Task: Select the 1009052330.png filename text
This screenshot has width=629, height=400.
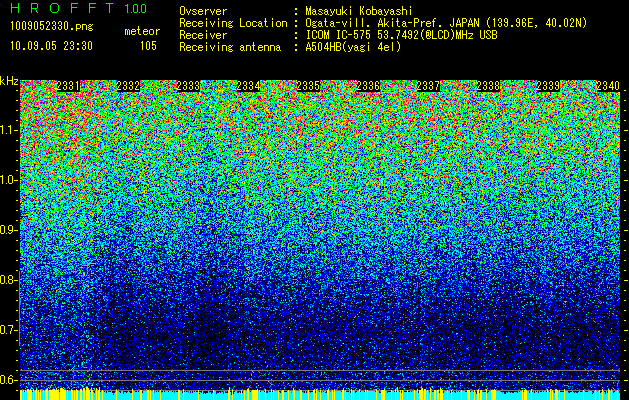Action: click(x=52, y=27)
